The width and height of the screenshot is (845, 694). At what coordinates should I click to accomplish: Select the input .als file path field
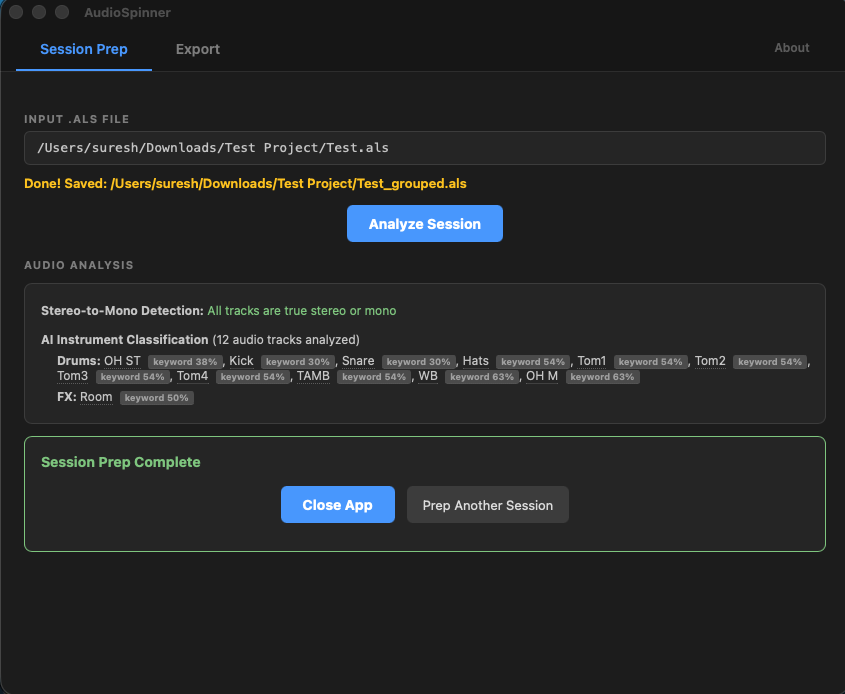coord(424,148)
